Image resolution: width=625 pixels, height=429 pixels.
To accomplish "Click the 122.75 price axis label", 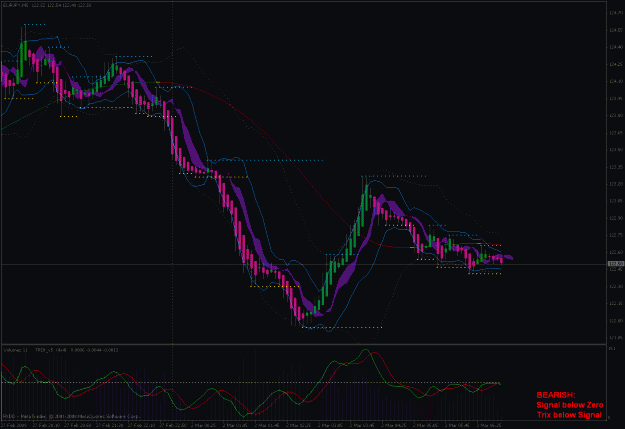I will 616,235.
